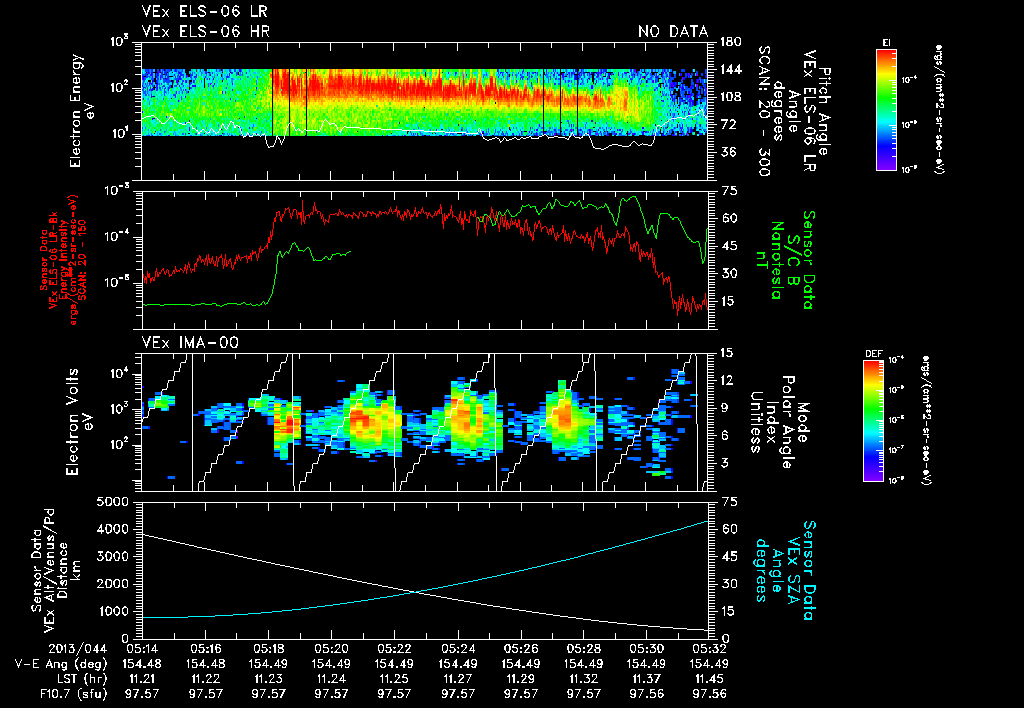Click the 05:22 time tick label
Image resolution: width=1024 pixels, height=708 pixels.
(x=394, y=649)
